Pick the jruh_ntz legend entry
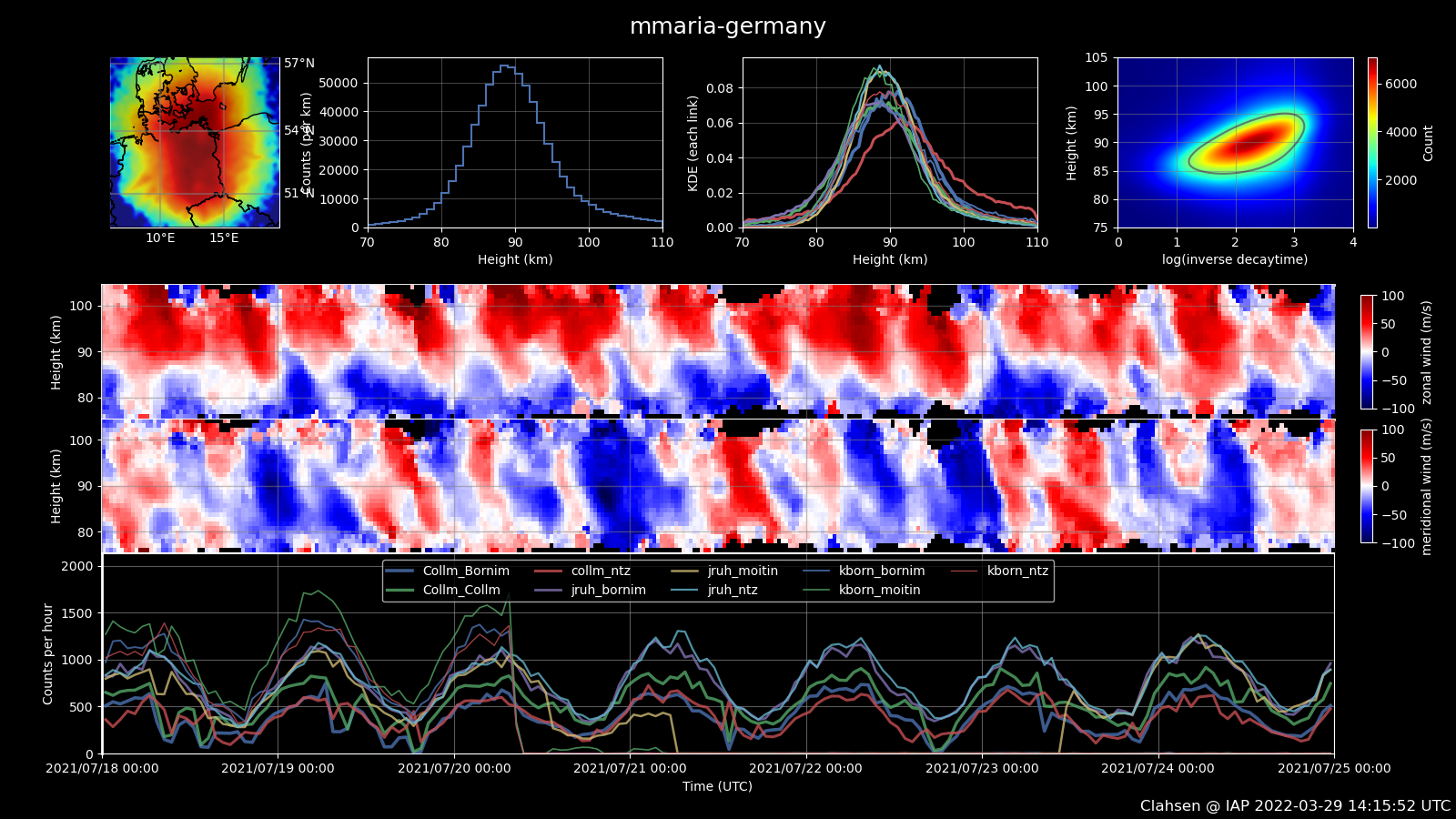The image size is (1456, 819). [714, 590]
